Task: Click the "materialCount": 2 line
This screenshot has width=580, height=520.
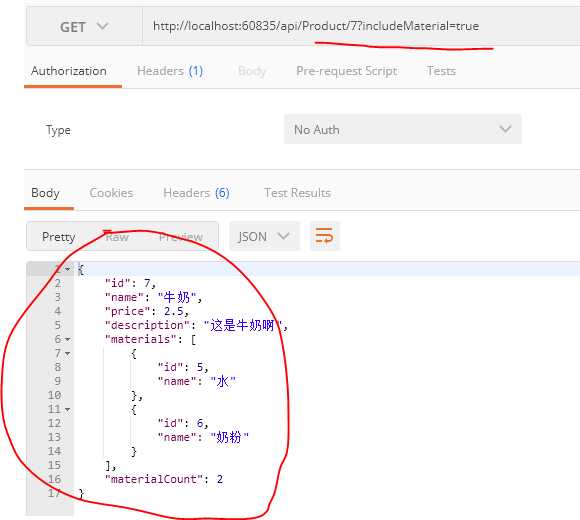Action: tap(164, 479)
